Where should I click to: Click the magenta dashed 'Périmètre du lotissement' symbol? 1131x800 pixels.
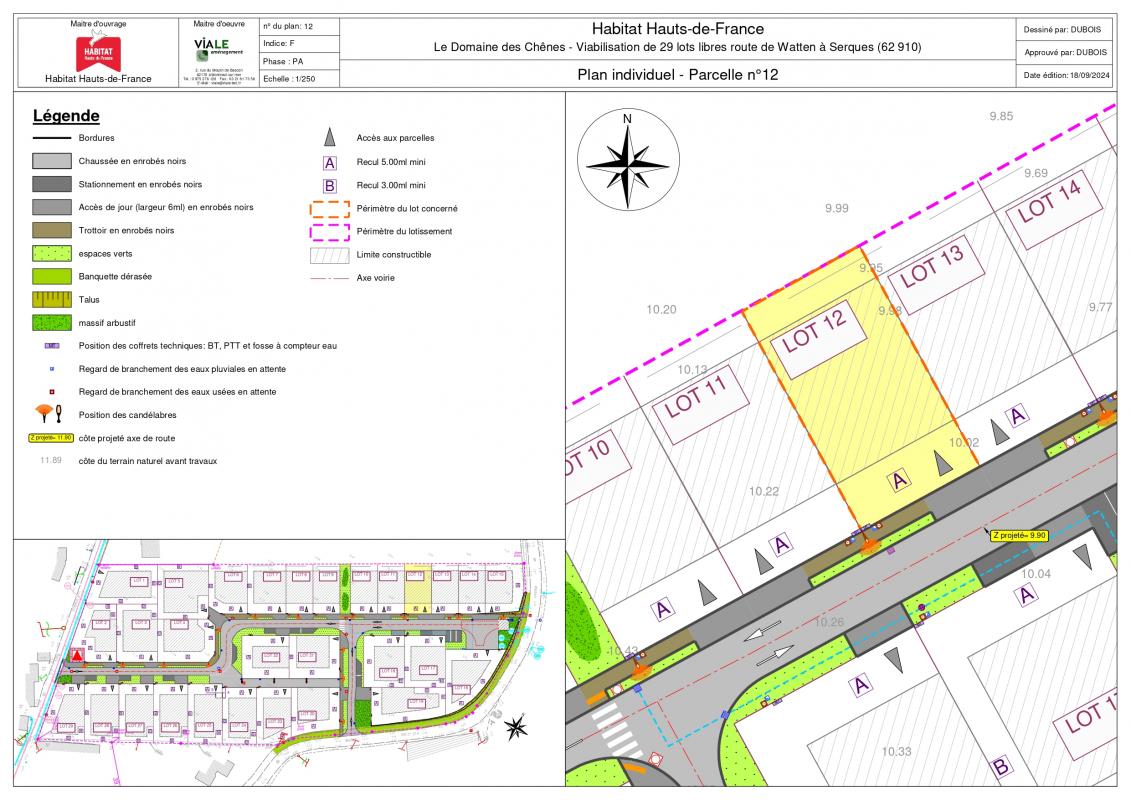(x=329, y=232)
